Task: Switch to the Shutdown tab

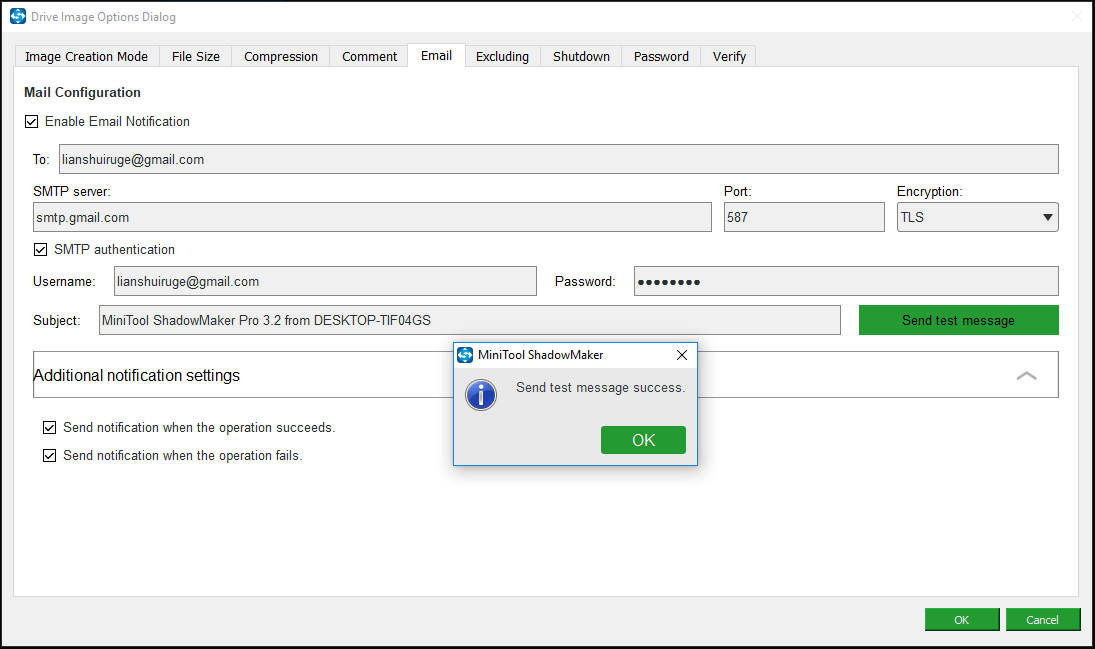Action: [581, 57]
